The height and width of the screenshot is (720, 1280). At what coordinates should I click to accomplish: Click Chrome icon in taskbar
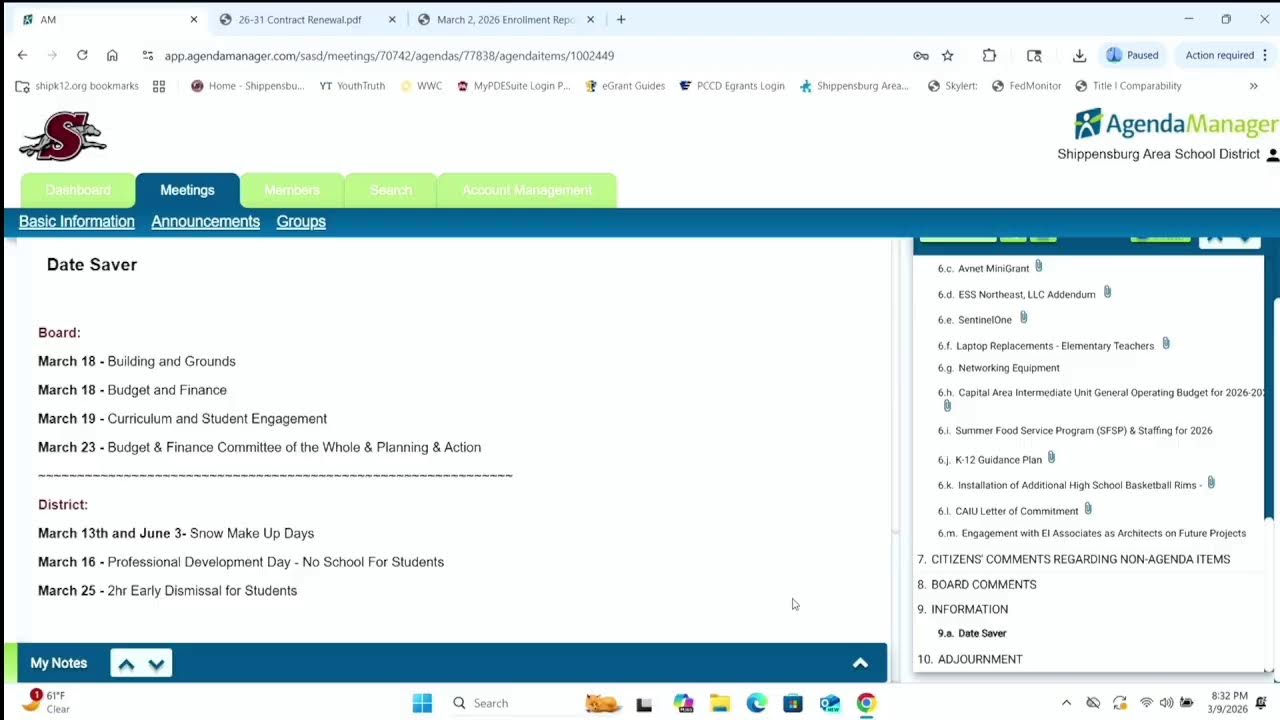[866, 703]
